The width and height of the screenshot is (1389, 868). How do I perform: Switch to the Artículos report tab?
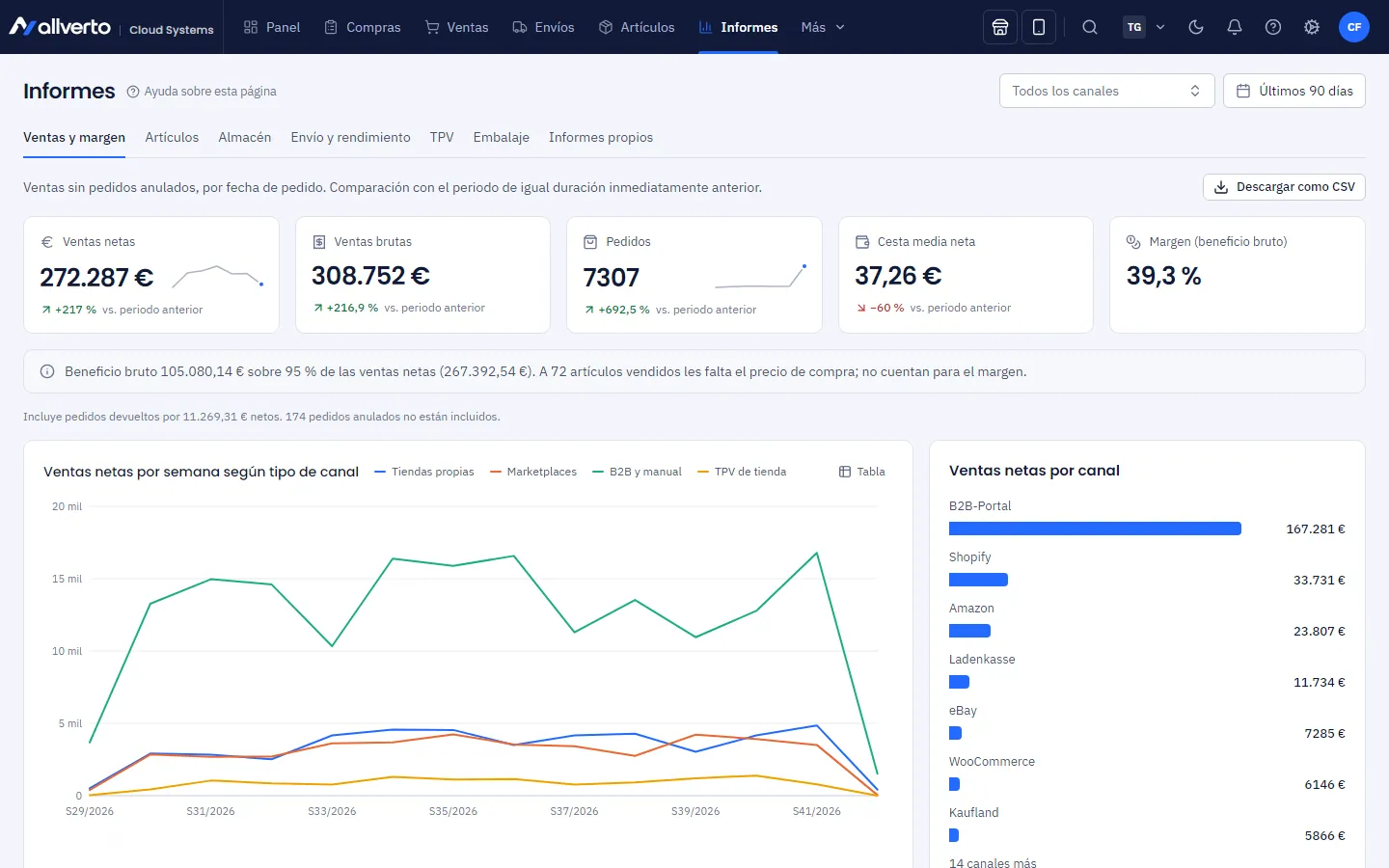point(172,138)
